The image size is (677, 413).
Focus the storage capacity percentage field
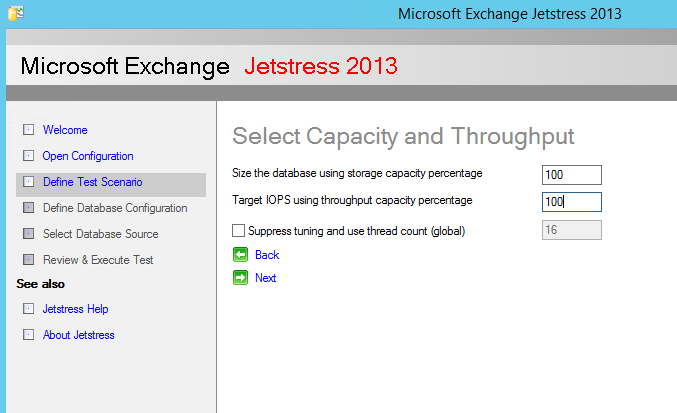571,175
